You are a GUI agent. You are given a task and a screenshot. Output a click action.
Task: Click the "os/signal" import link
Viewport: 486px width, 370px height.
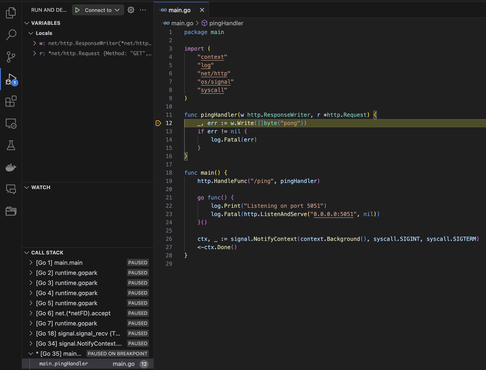click(x=216, y=82)
